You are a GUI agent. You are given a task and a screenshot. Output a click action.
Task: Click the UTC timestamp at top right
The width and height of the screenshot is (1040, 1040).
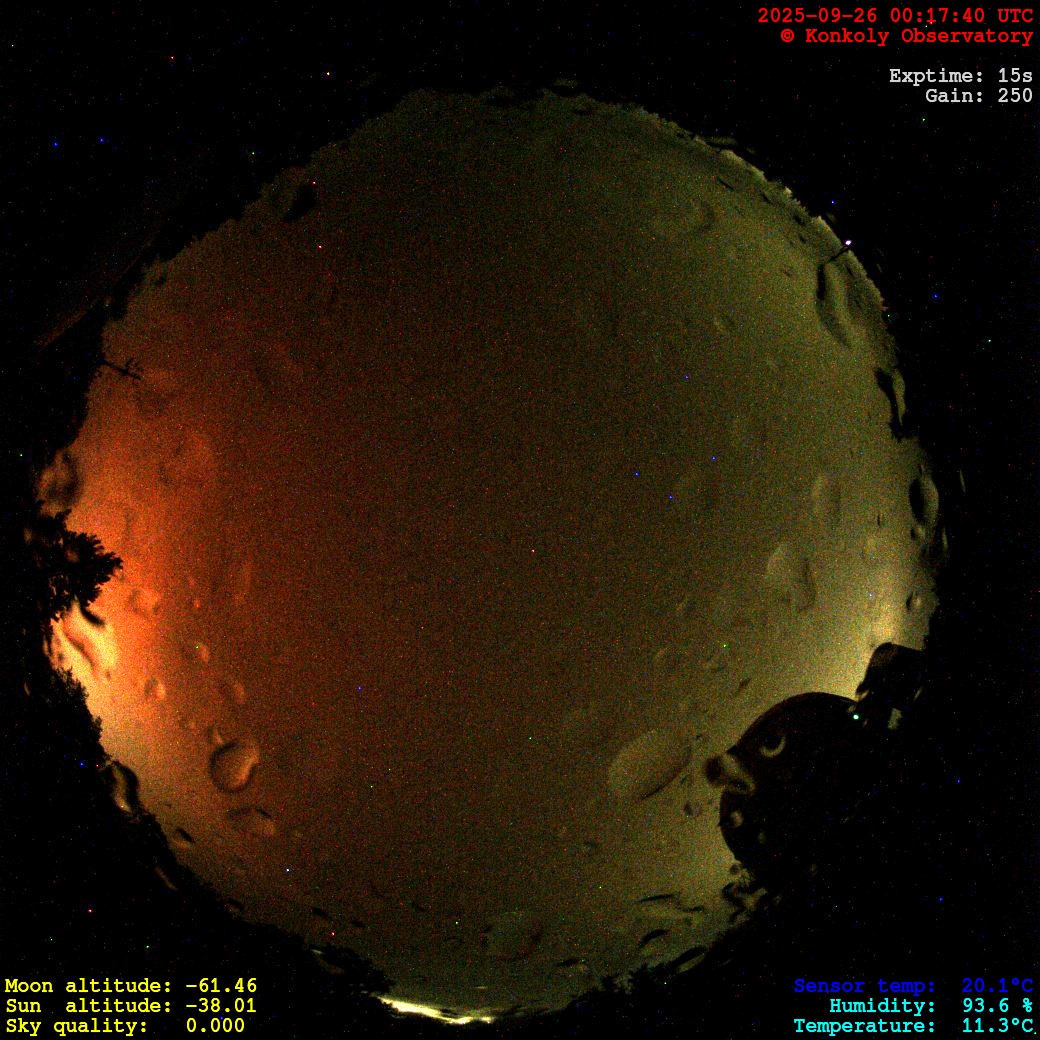(895, 16)
